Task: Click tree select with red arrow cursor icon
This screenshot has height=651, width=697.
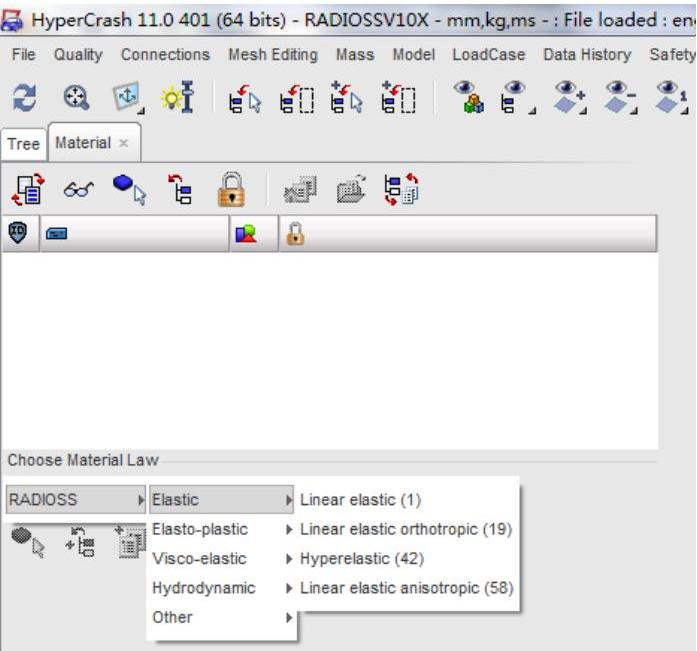Action: tap(244, 98)
